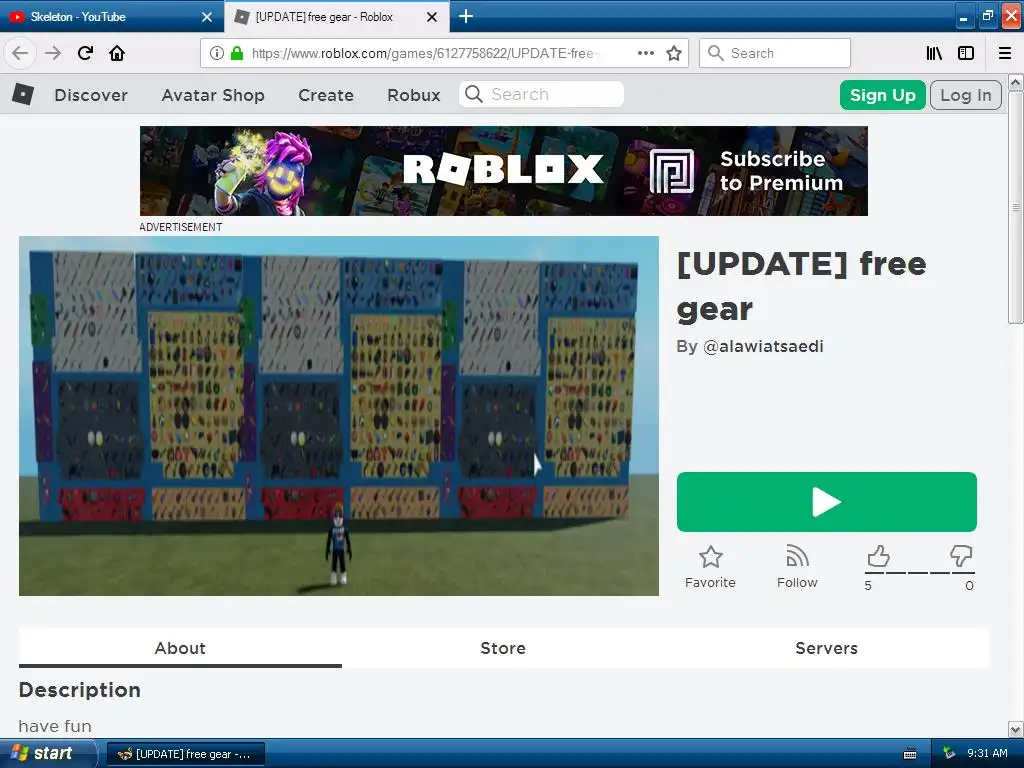Click the 'have fun' description text
Viewport: 1024px width, 768px height.
click(55, 726)
